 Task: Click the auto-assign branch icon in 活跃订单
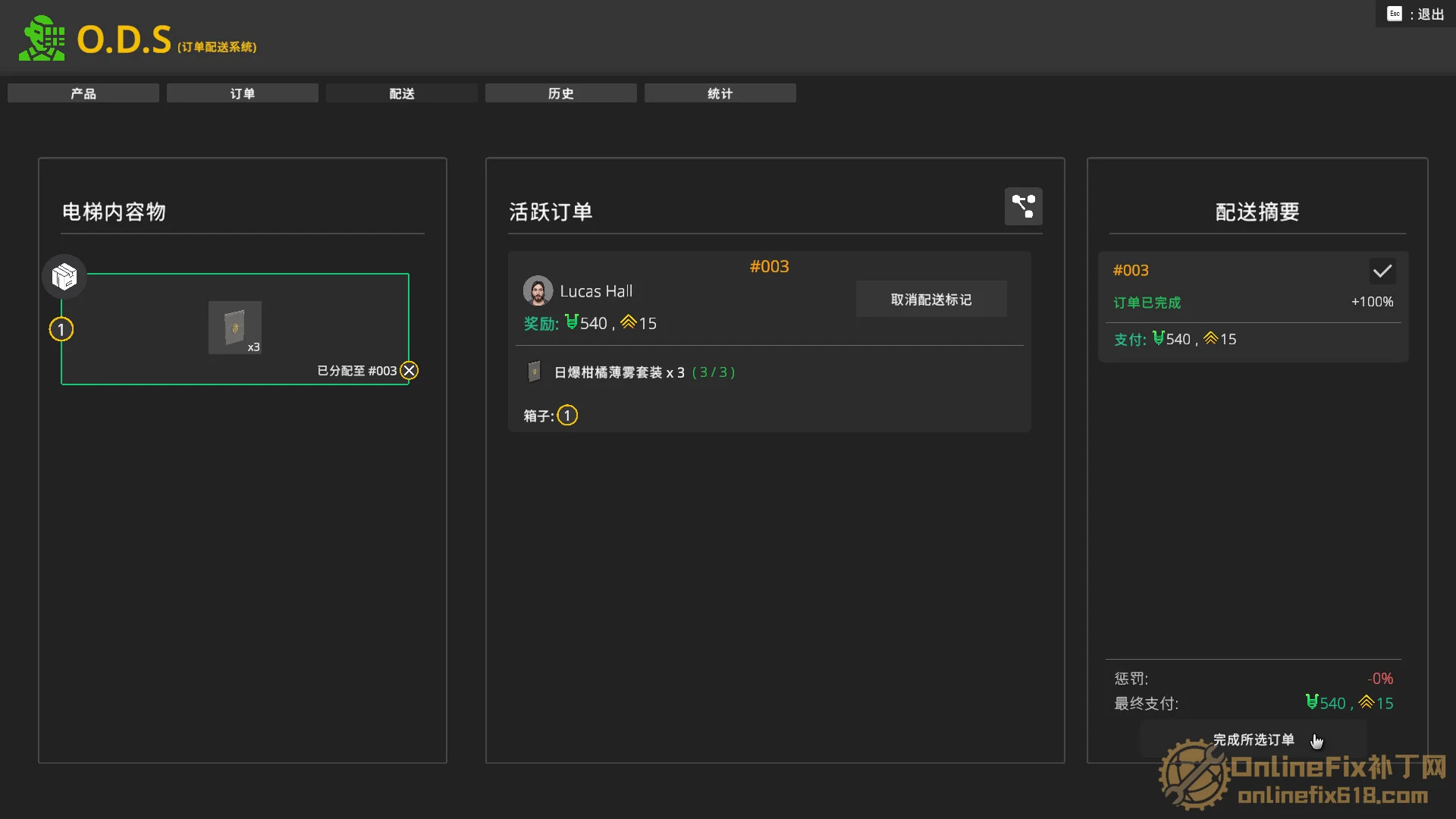click(x=1023, y=206)
